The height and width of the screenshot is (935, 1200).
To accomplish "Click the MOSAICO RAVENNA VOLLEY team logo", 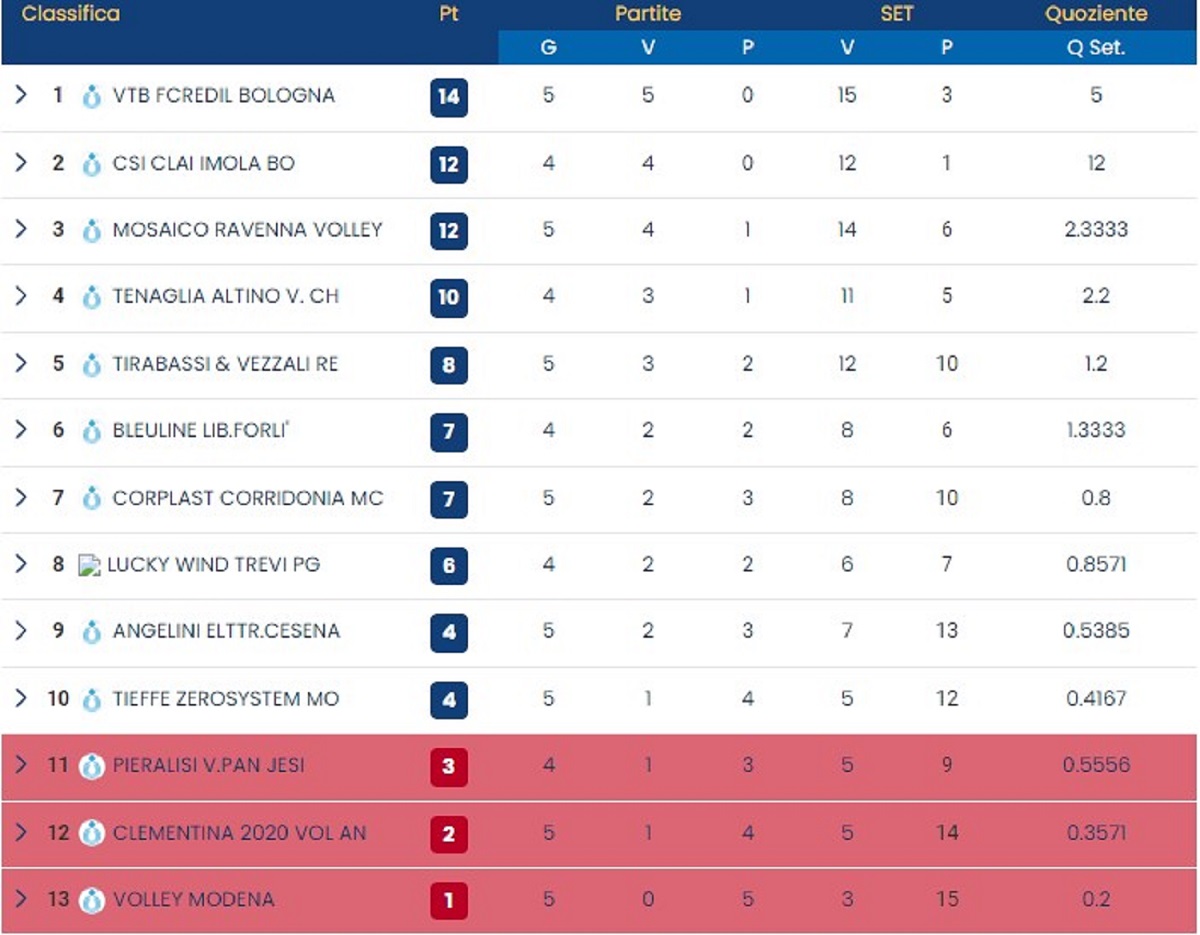I will [x=92, y=231].
